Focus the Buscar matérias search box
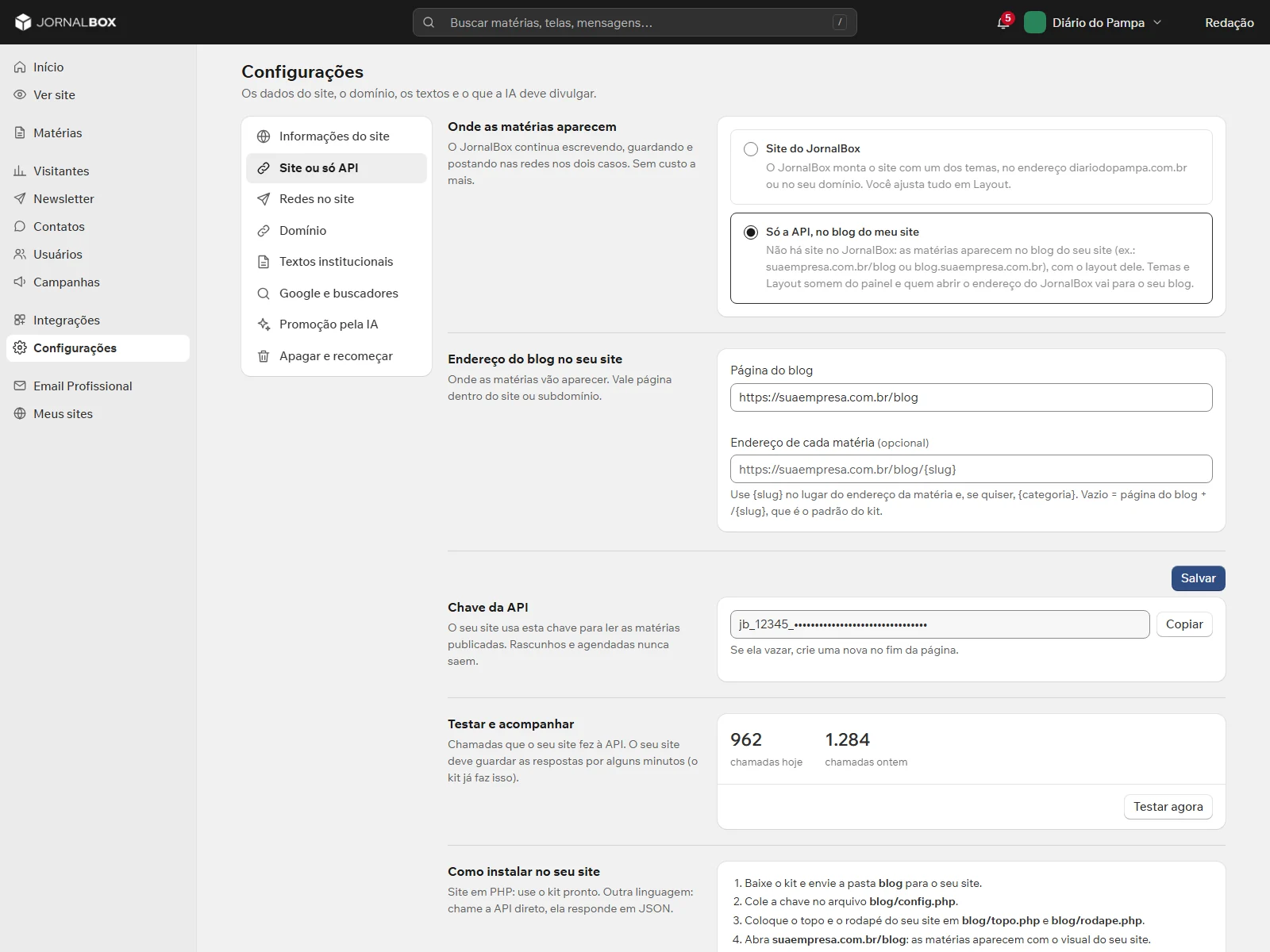Viewport: 1270px width, 952px height. pyautogui.click(x=635, y=22)
